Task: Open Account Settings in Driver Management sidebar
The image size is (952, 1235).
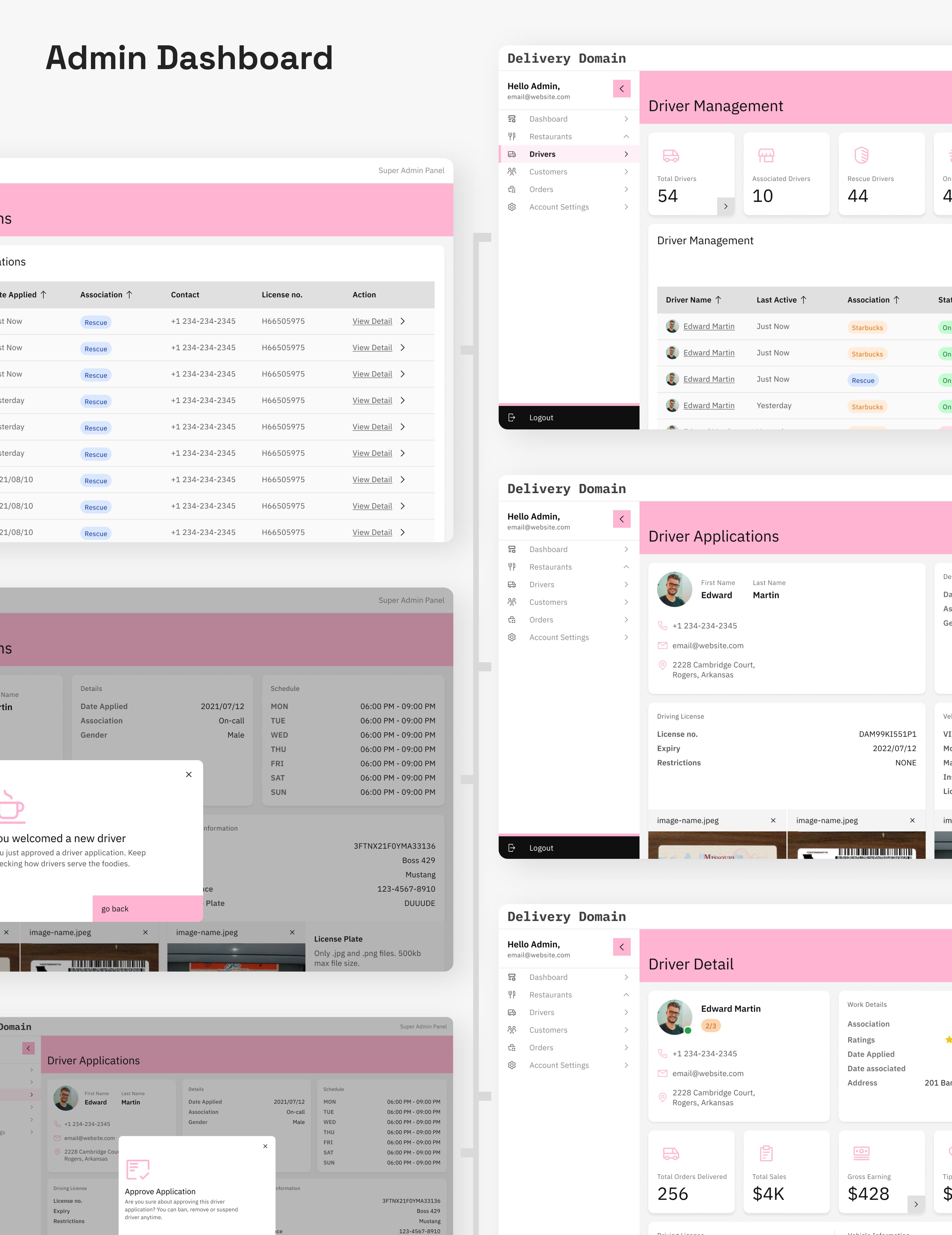Action: (x=569, y=207)
